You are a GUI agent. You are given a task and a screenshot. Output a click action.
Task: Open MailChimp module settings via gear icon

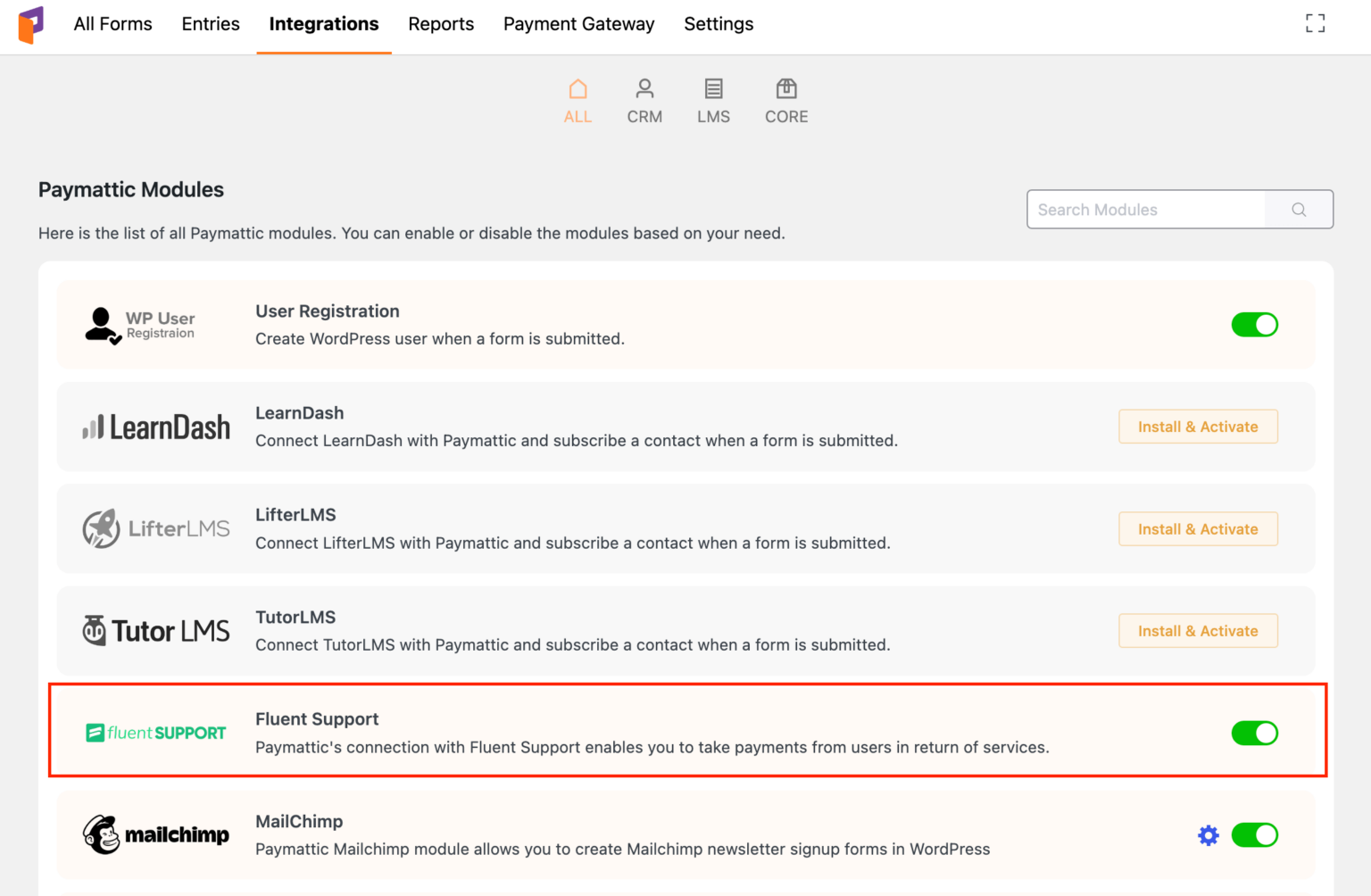tap(1208, 835)
